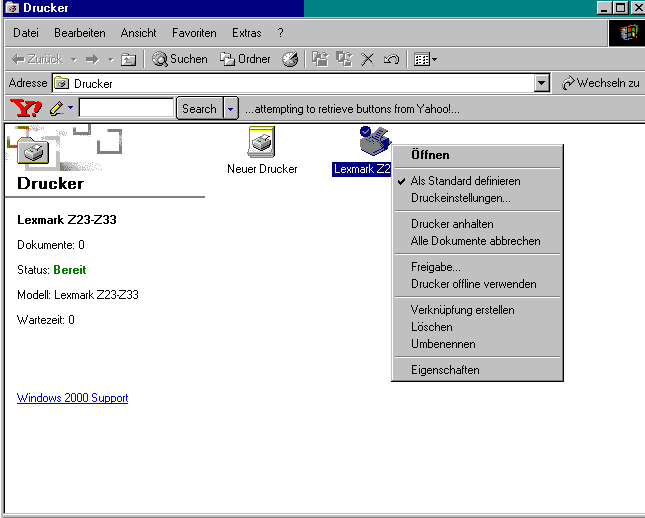The height and width of the screenshot is (518, 645).
Task: Click the address bar Drucker icon
Action: click(x=62, y=83)
